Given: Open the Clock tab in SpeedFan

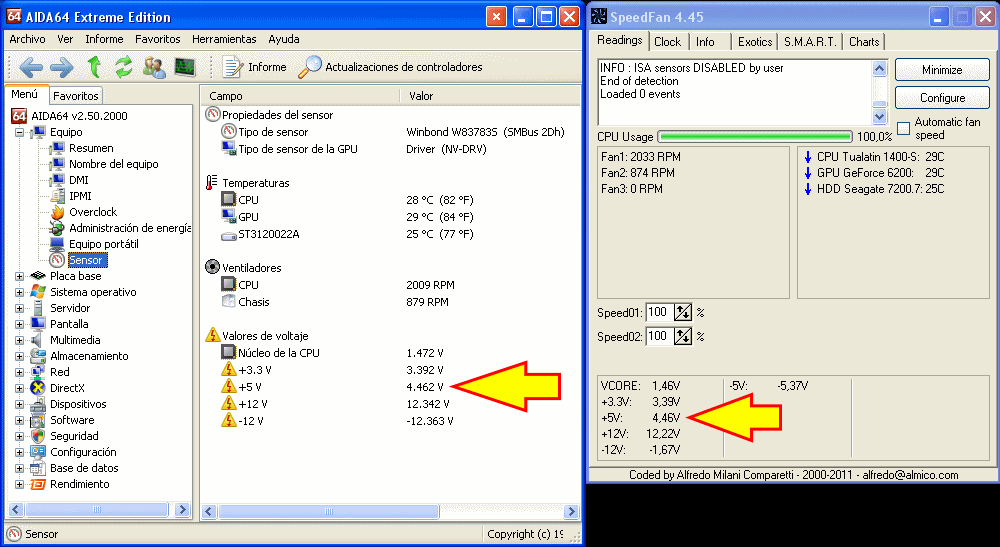Looking at the screenshot, I should coord(668,41).
